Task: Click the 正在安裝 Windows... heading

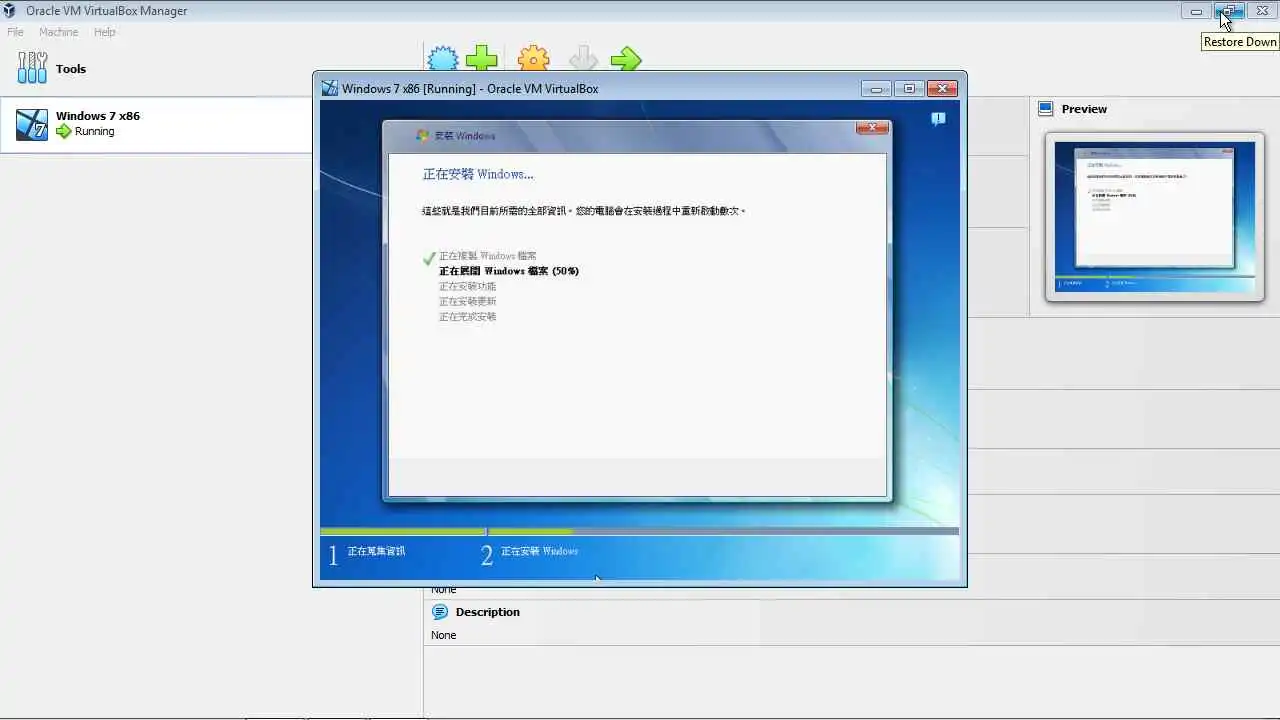Action: [x=478, y=174]
